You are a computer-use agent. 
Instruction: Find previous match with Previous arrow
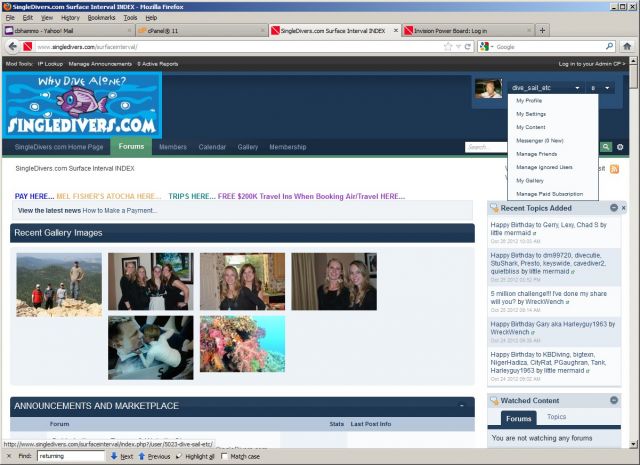(154, 456)
